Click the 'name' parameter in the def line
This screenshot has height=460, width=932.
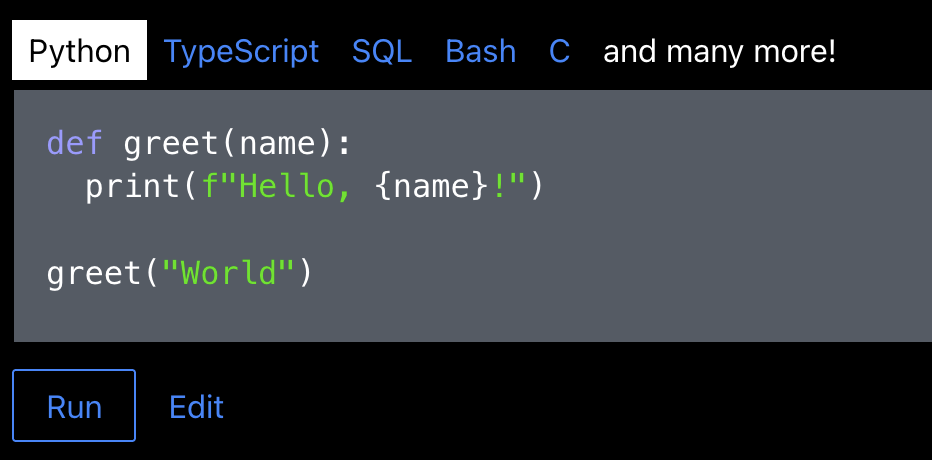pyautogui.click(x=277, y=144)
